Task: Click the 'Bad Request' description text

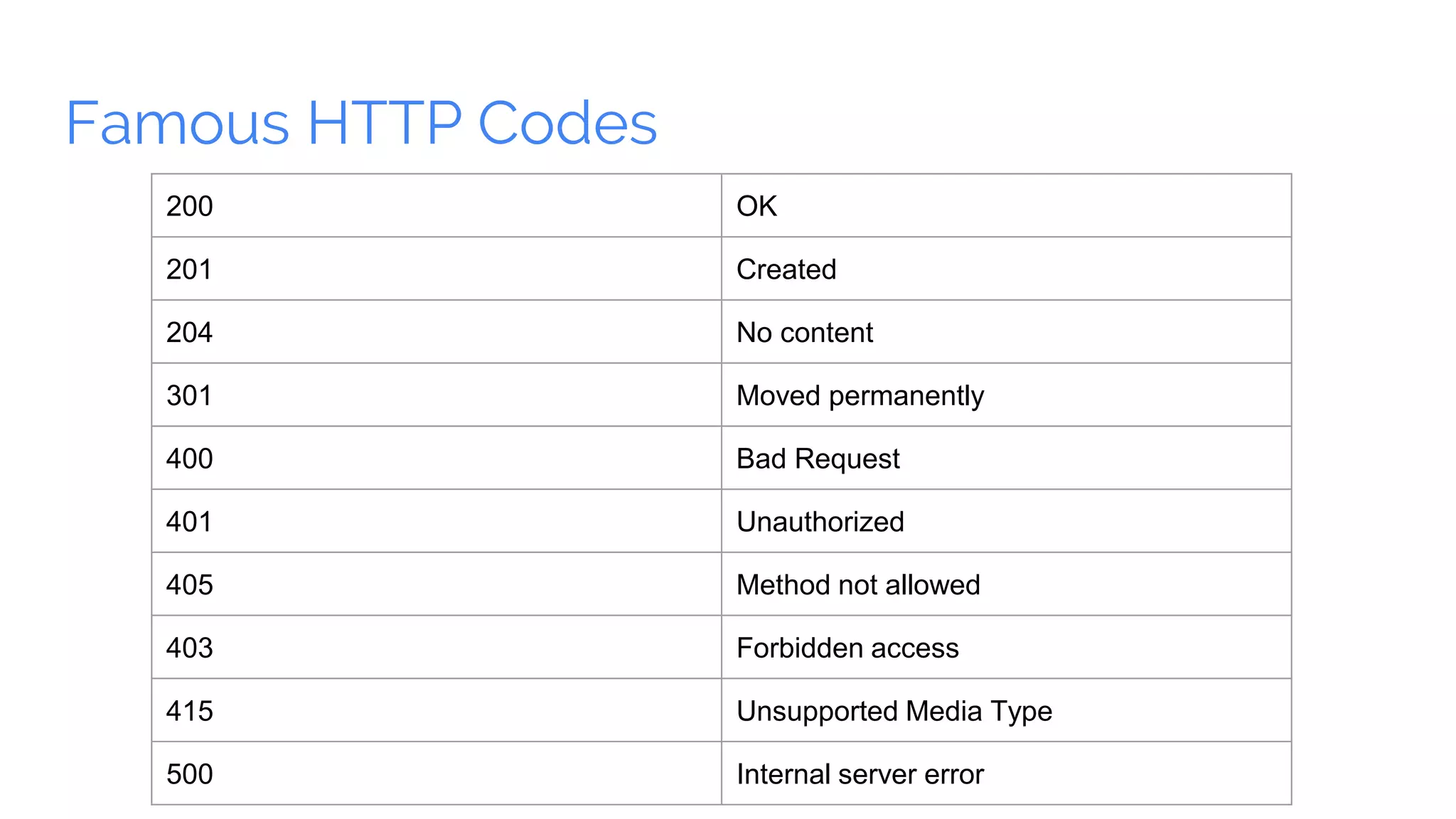Action: tap(818, 459)
